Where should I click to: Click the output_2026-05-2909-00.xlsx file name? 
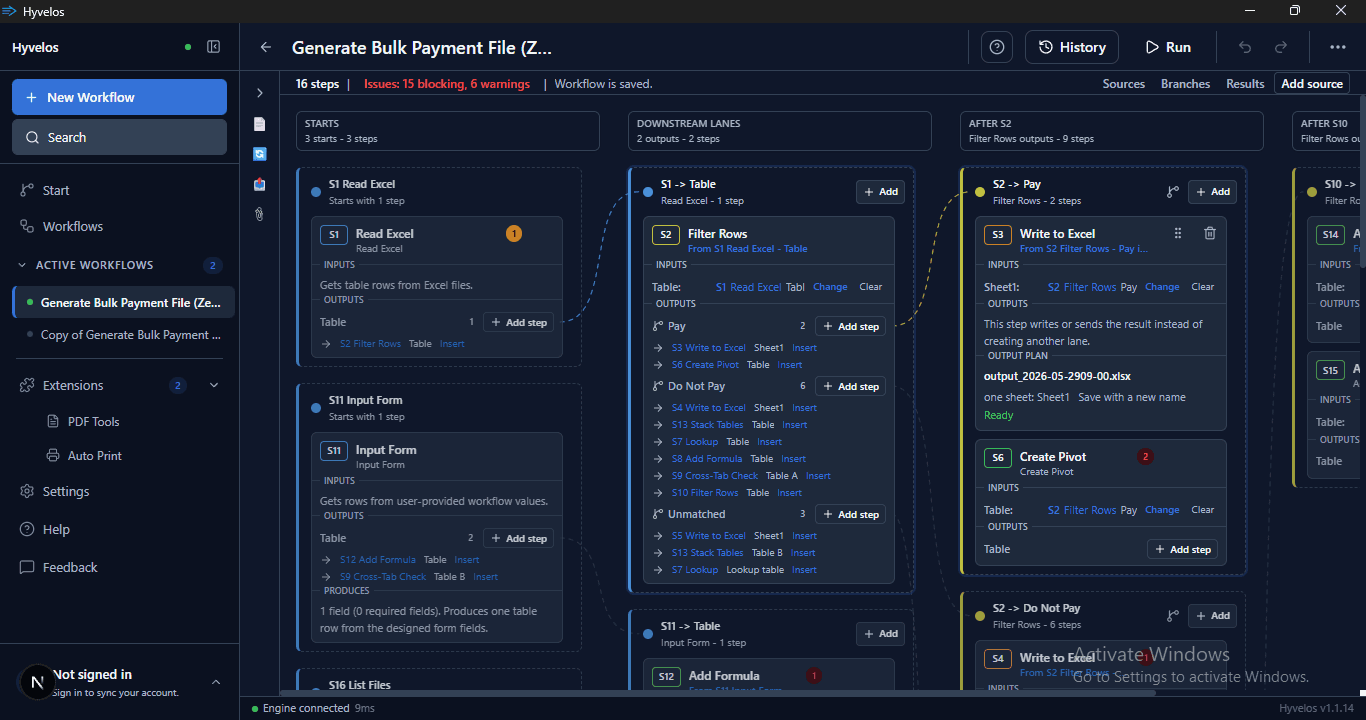coord(1057,376)
